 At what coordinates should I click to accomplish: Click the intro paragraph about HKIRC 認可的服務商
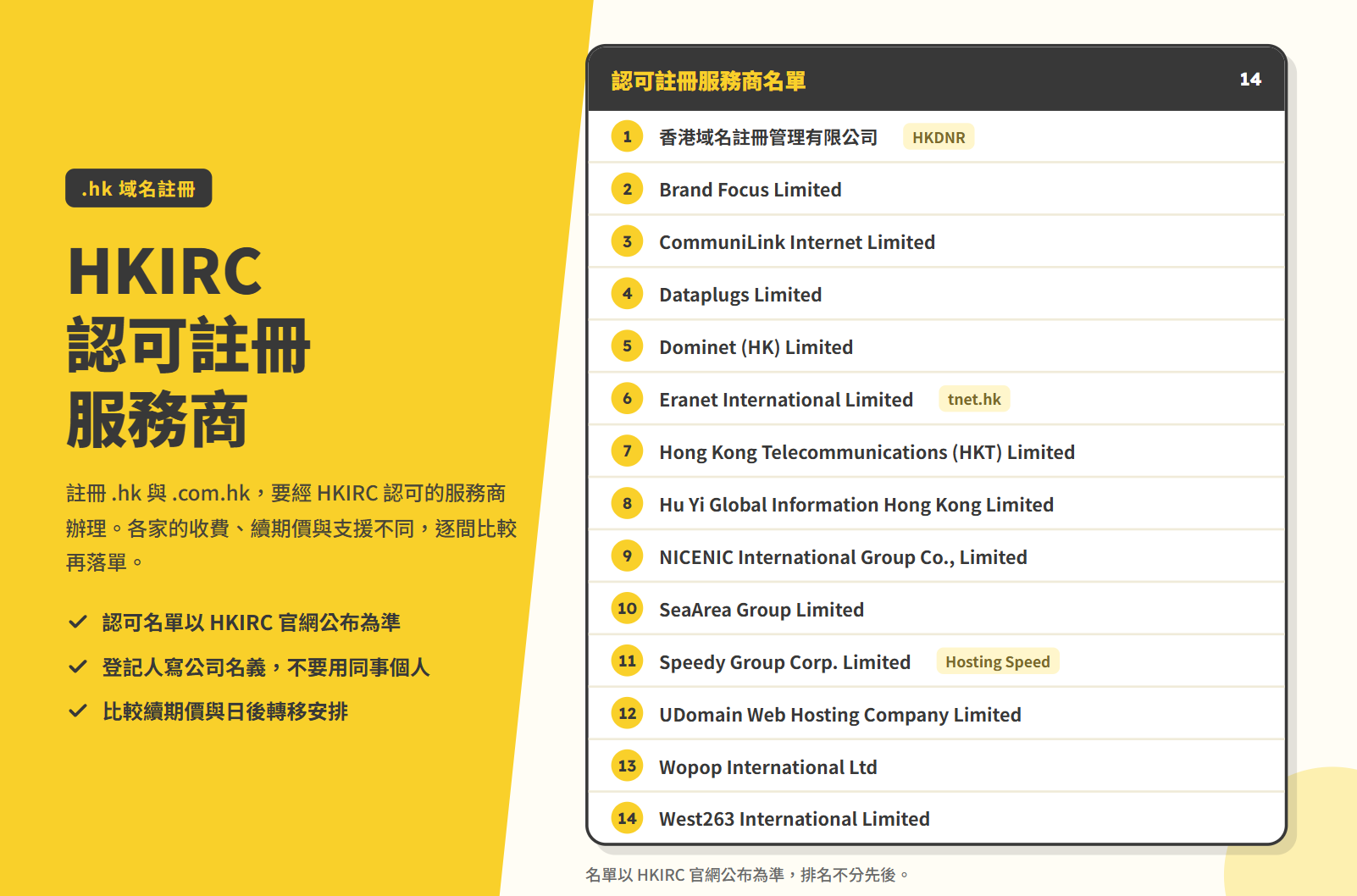pos(291,528)
